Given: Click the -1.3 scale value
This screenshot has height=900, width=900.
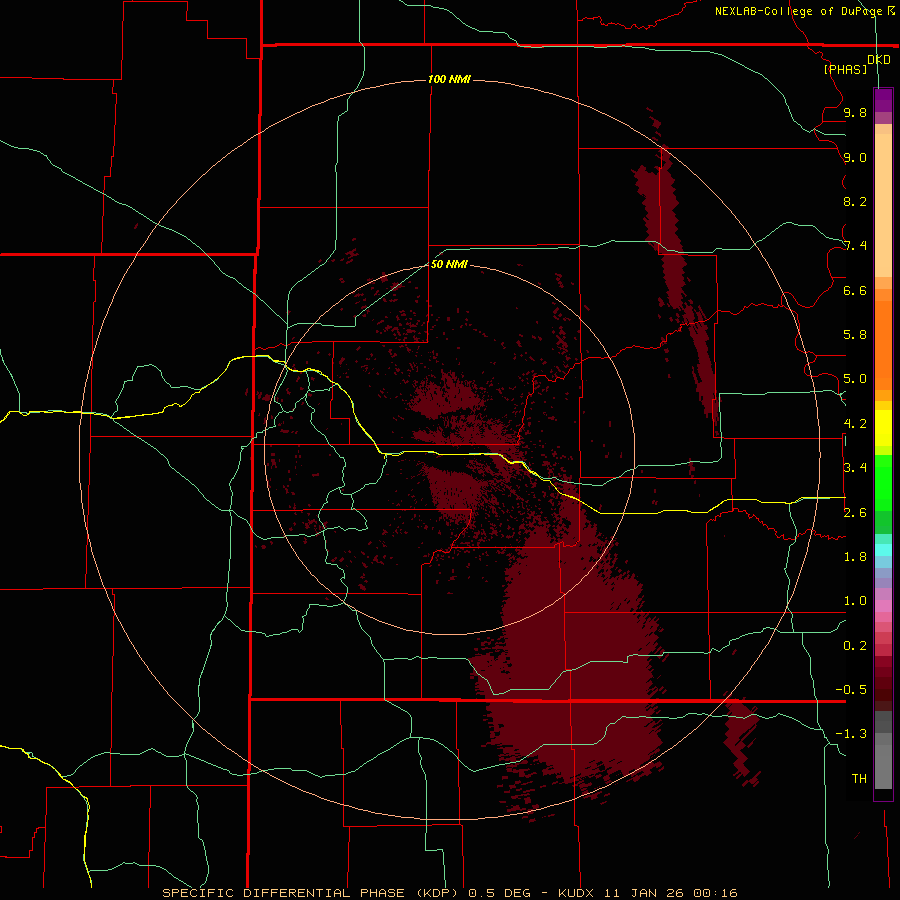Looking at the screenshot, I should pos(851,734).
